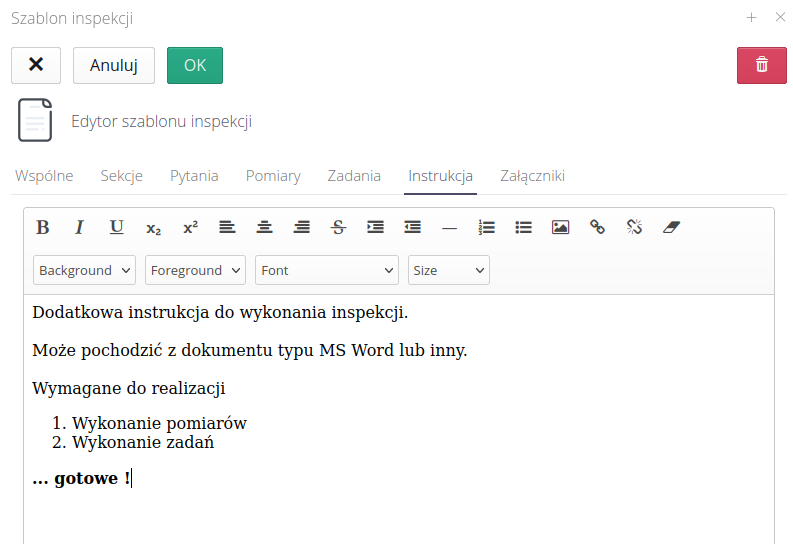The height and width of the screenshot is (544, 793).
Task: Center align the text
Action: tap(264, 227)
